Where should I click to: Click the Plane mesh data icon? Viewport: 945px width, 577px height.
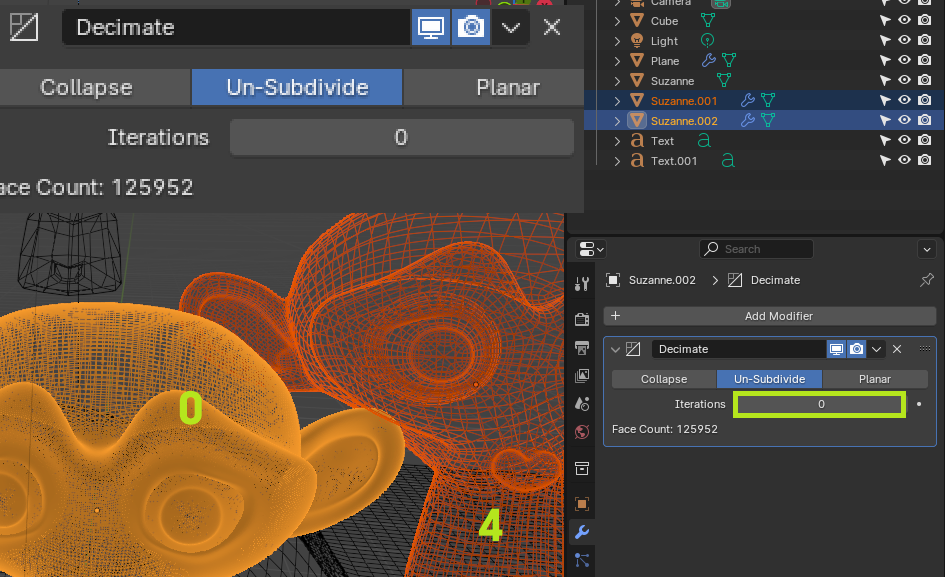point(729,60)
